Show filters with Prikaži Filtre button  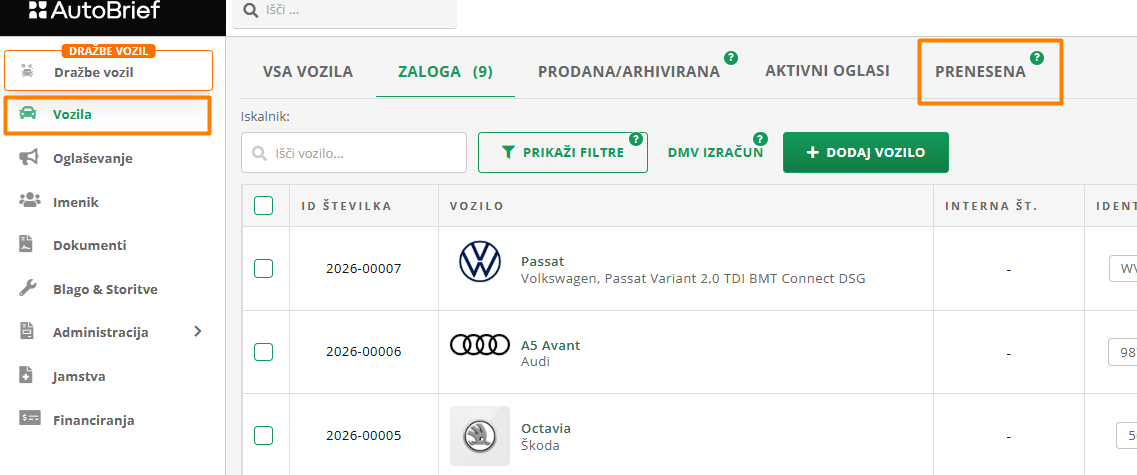(x=562, y=153)
